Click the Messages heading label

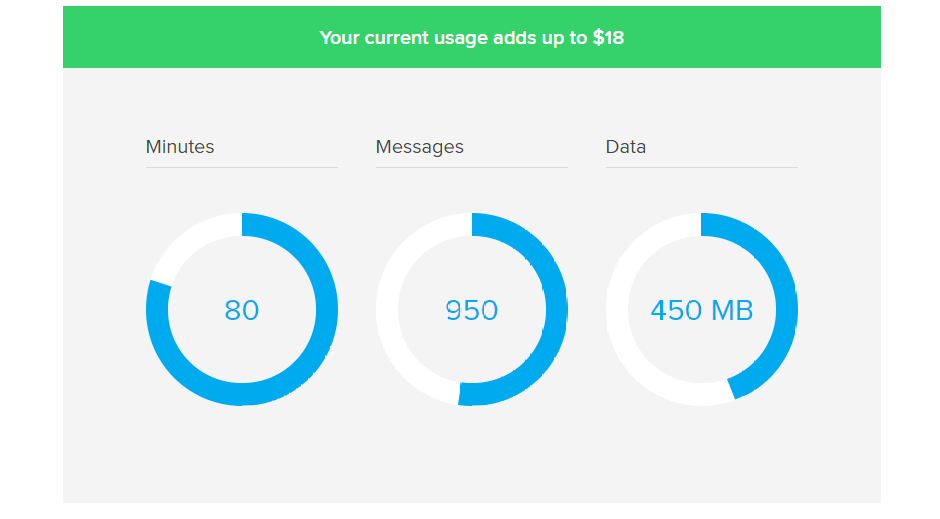420,147
